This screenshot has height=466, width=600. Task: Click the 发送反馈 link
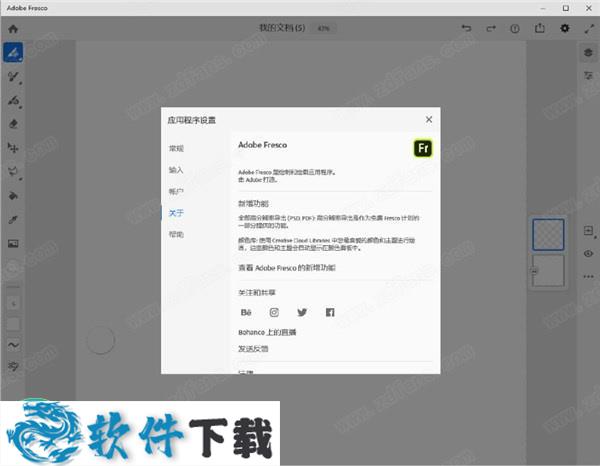point(253,349)
